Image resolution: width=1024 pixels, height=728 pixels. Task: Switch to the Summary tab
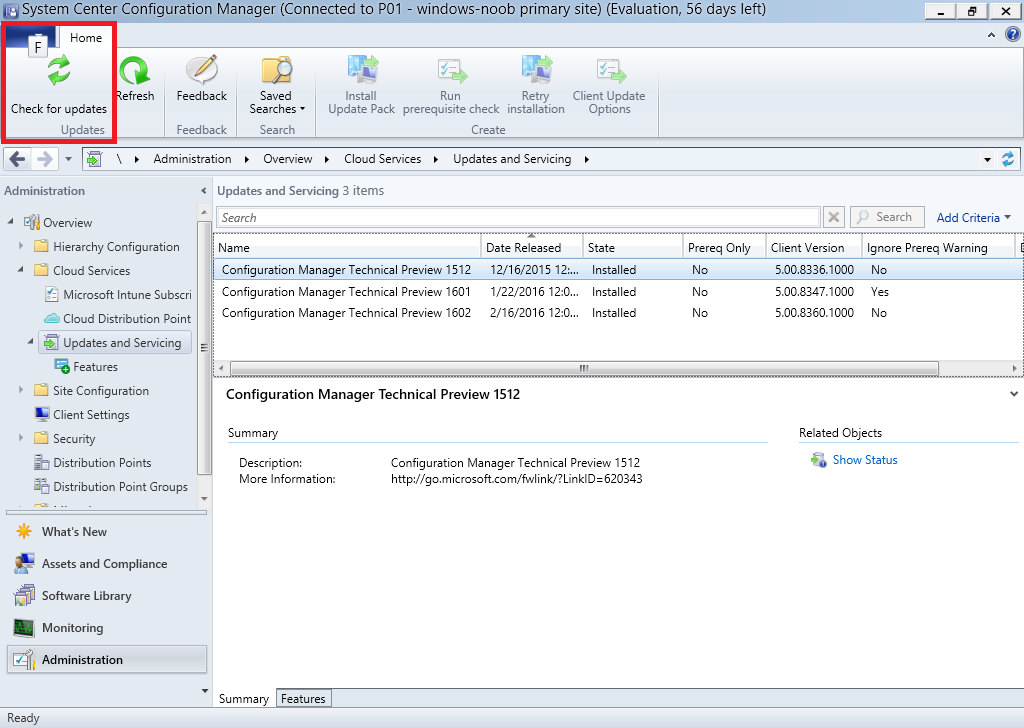(244, 699)
